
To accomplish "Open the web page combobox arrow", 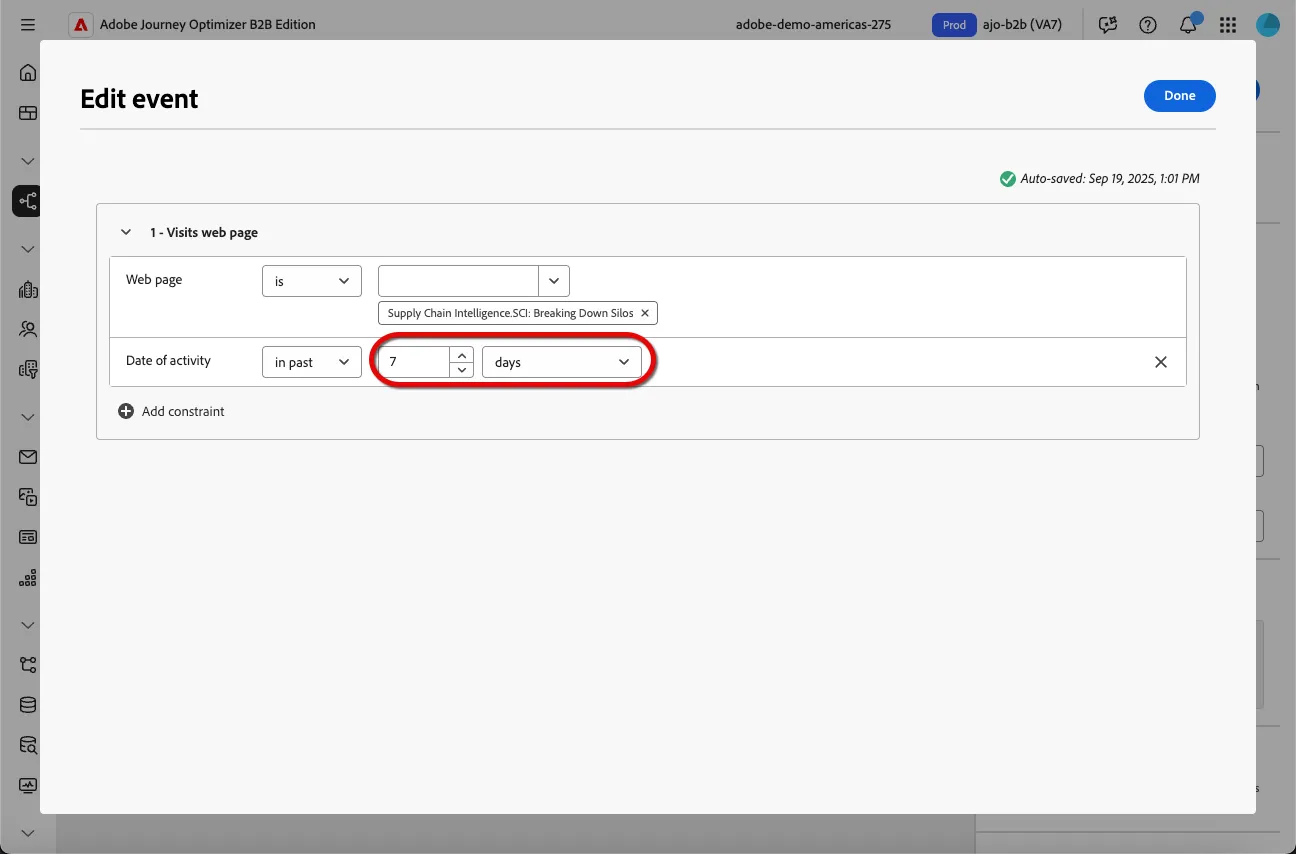I will coord(554,281).
